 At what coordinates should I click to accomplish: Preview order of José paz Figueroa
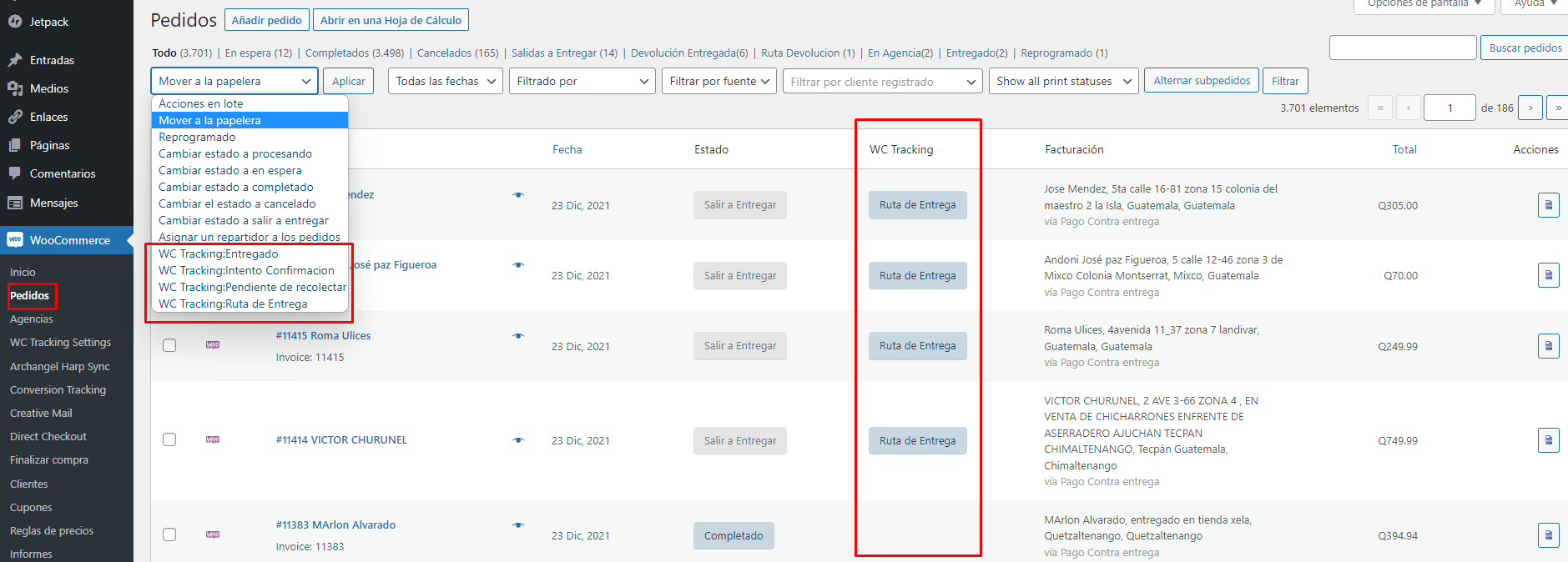click(518, 265)
